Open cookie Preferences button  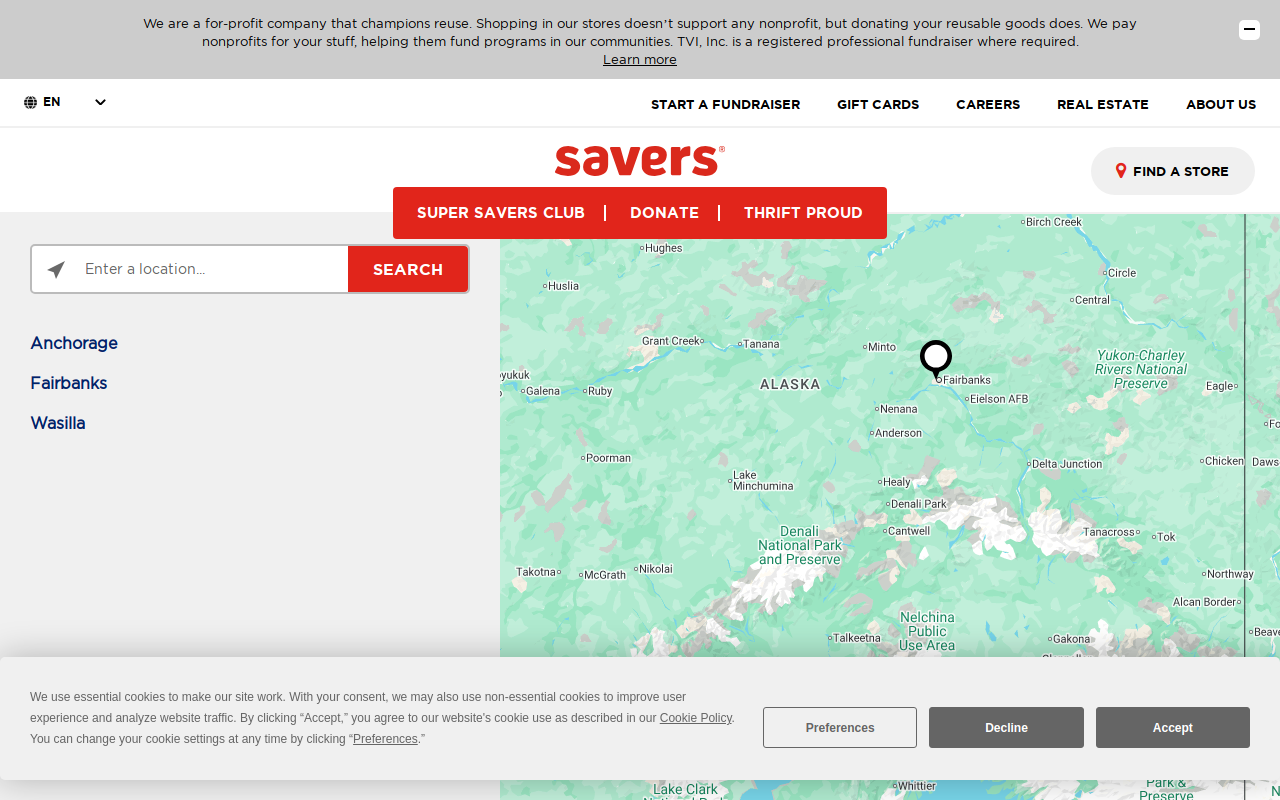click(x=840, y=727)
